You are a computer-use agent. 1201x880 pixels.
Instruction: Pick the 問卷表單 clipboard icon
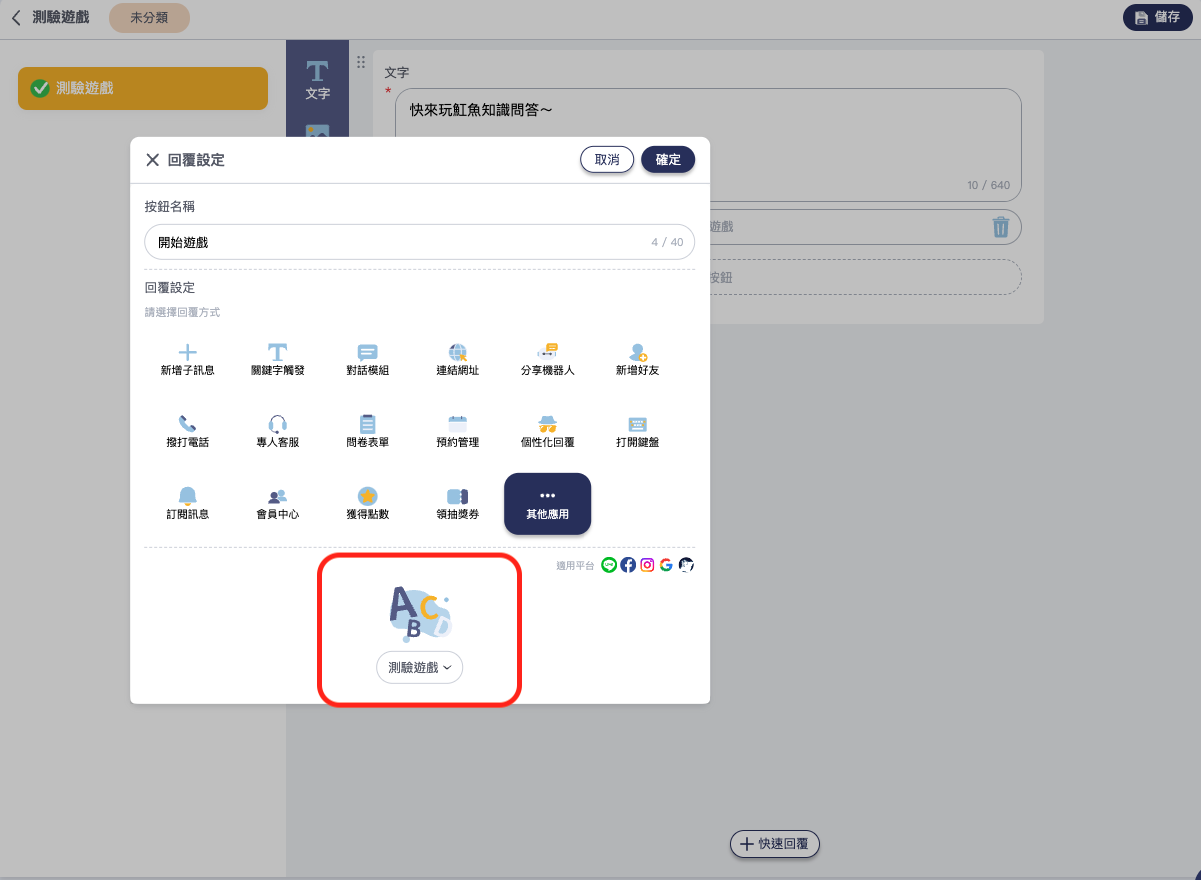pyautogui.click(x=367, y=424)
